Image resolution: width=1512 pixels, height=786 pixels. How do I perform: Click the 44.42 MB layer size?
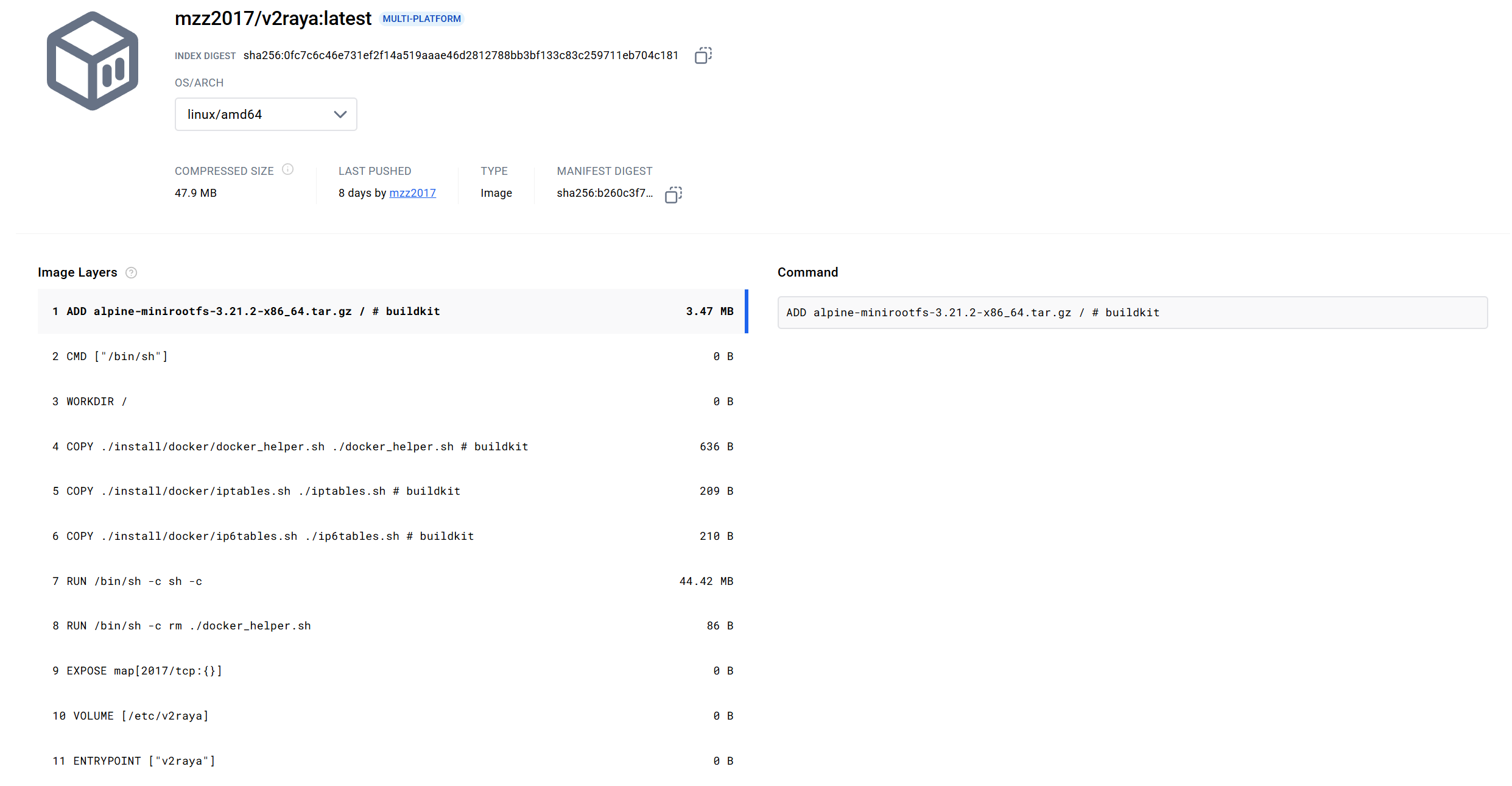coord(706,581)
